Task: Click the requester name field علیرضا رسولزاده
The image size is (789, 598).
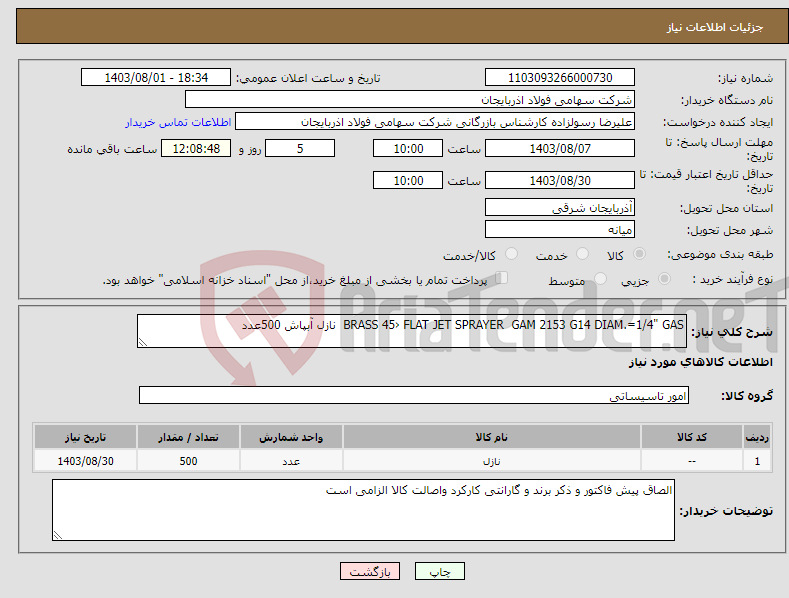Action: click(435, 121)
